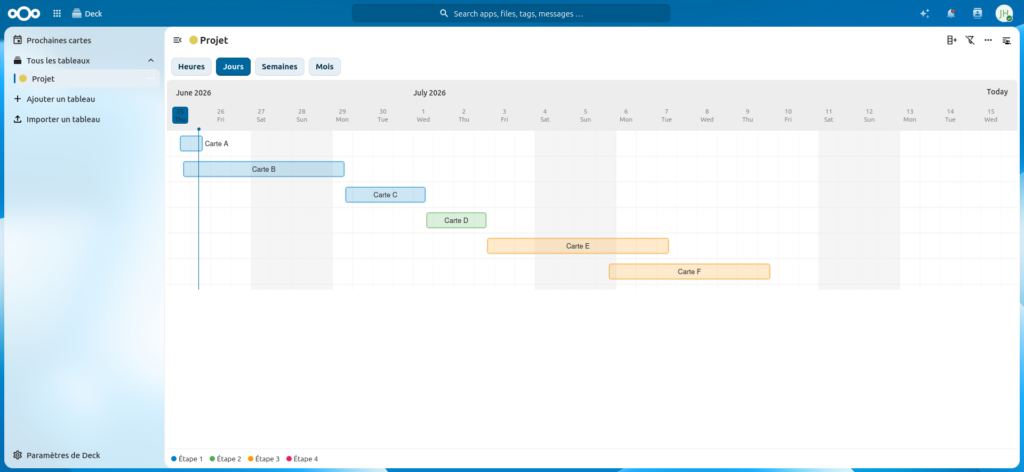This screenshot has width=1024, height=472.
Task: Click the add list icon in board header
Action: coord(952,40)
